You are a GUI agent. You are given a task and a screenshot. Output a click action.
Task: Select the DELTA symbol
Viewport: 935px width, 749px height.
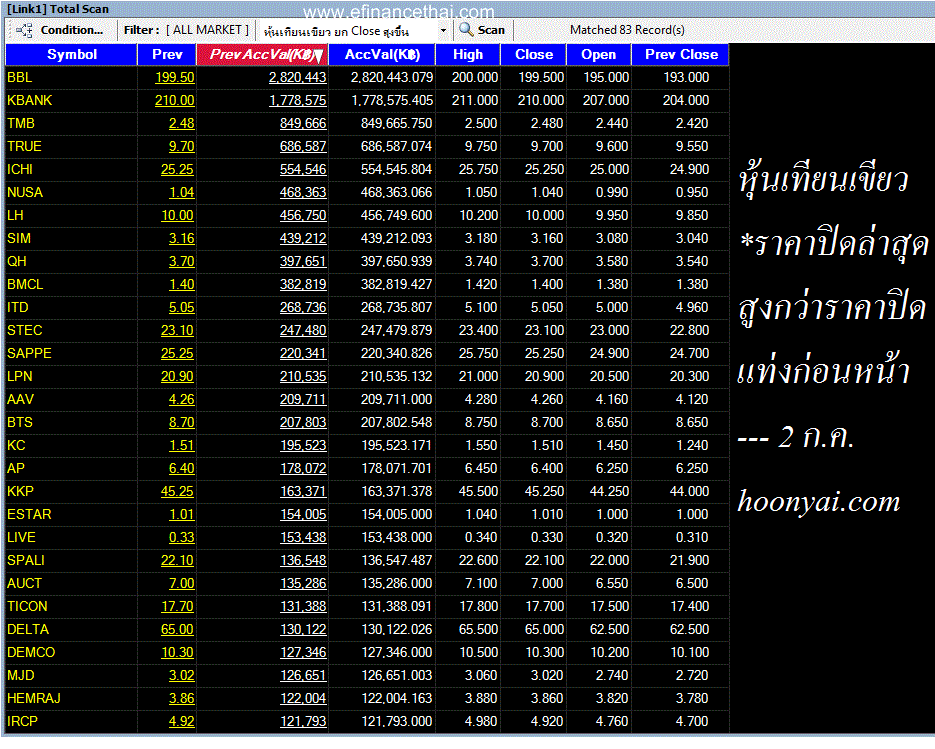pyautogui.click(x=28, y=629)
